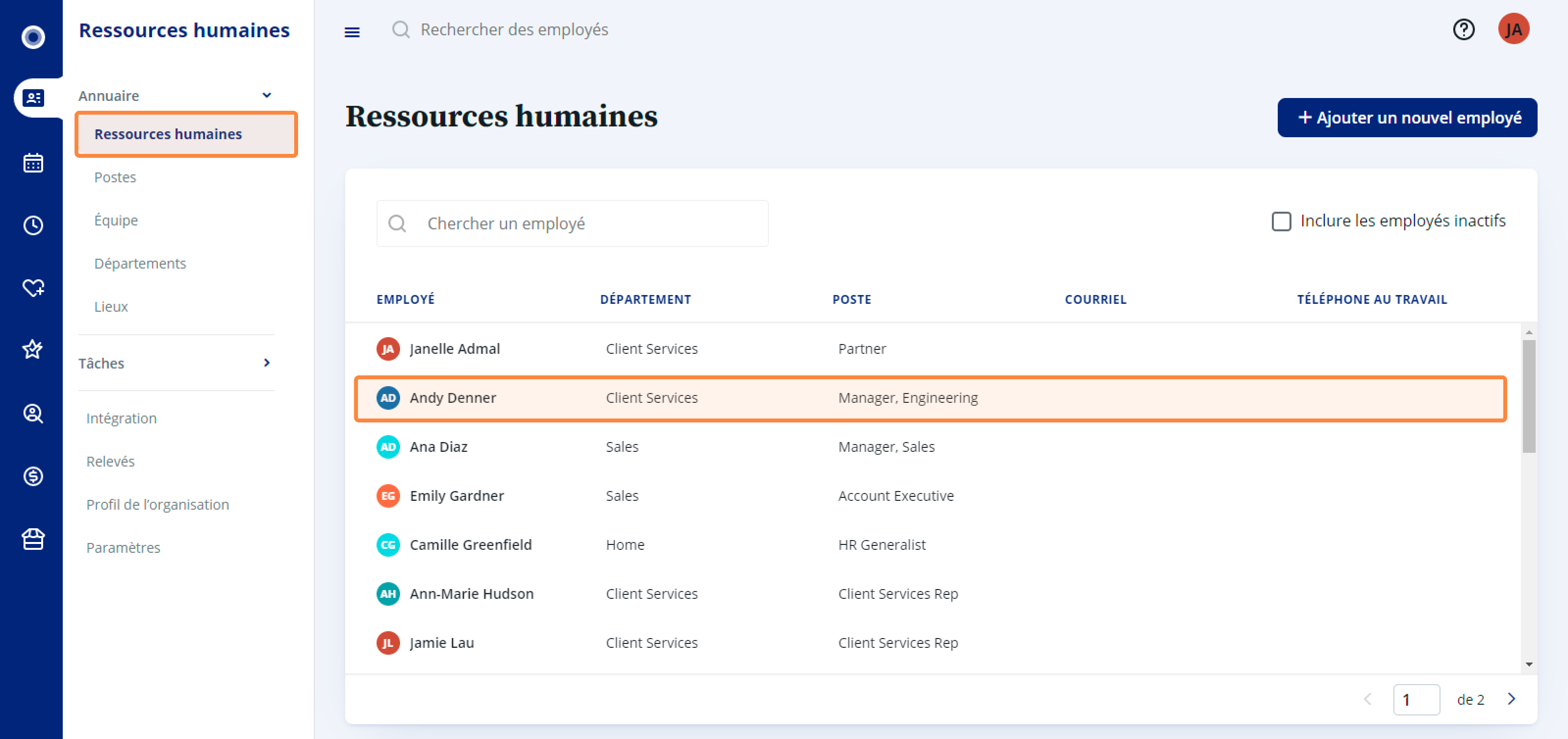Click the top search magnifier icon
The width and height of the screenshot is (1568, 739).
pos(401,29)
